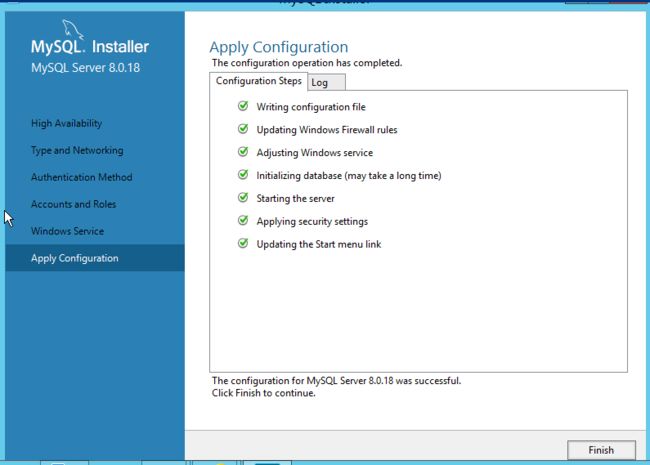The height and width of the screenshot is (465, 650).
Task: Switch to the Log tab
Action: [326, 82]
